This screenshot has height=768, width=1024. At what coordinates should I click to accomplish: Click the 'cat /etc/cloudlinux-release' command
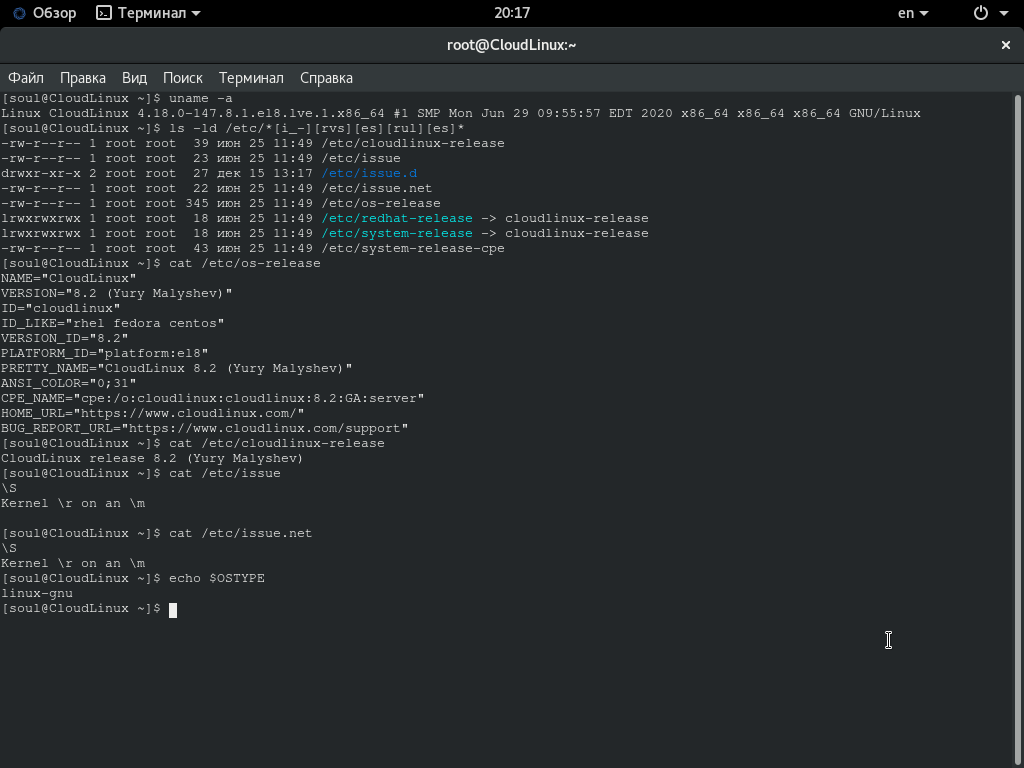(277, 443)
